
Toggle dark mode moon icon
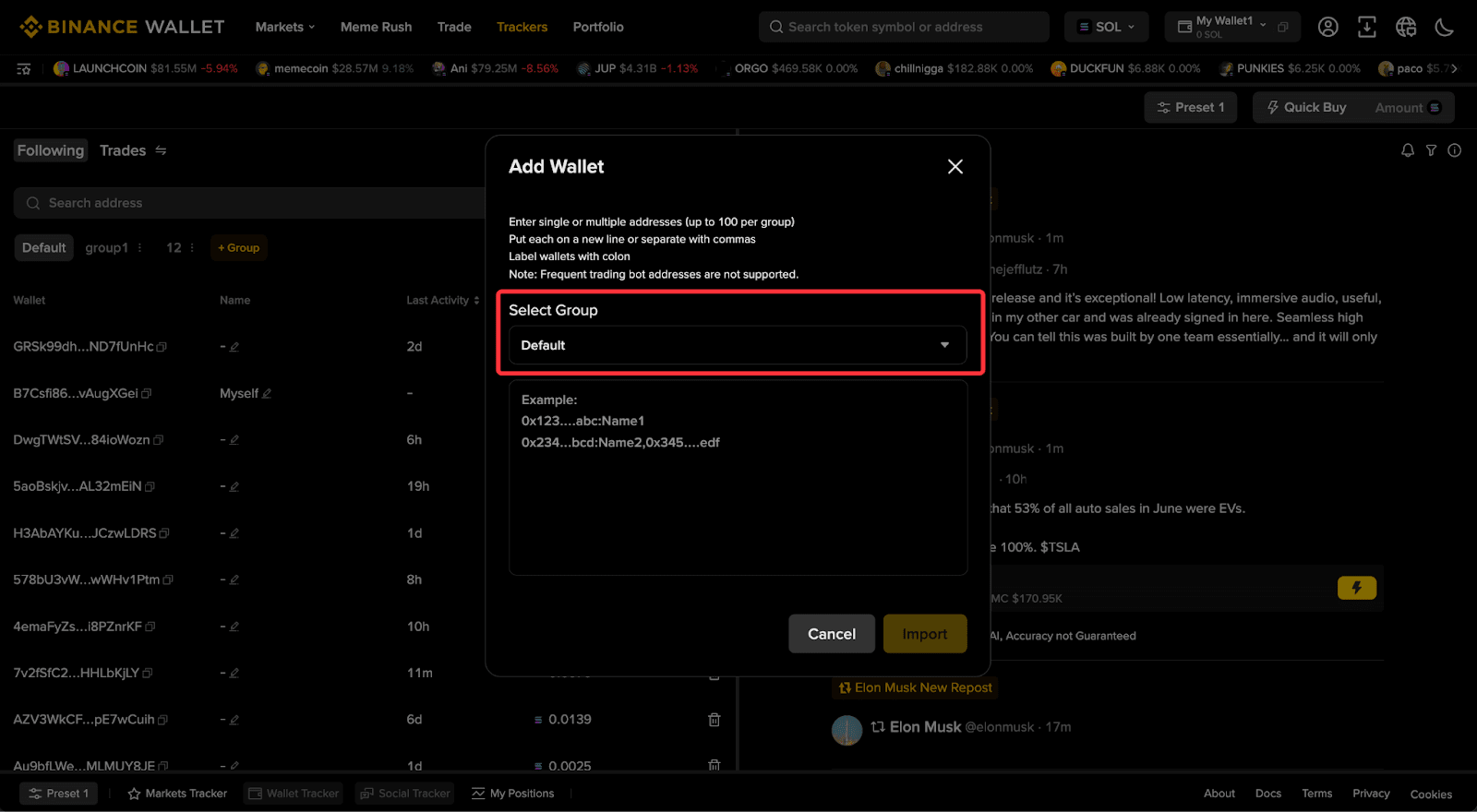1445,27
